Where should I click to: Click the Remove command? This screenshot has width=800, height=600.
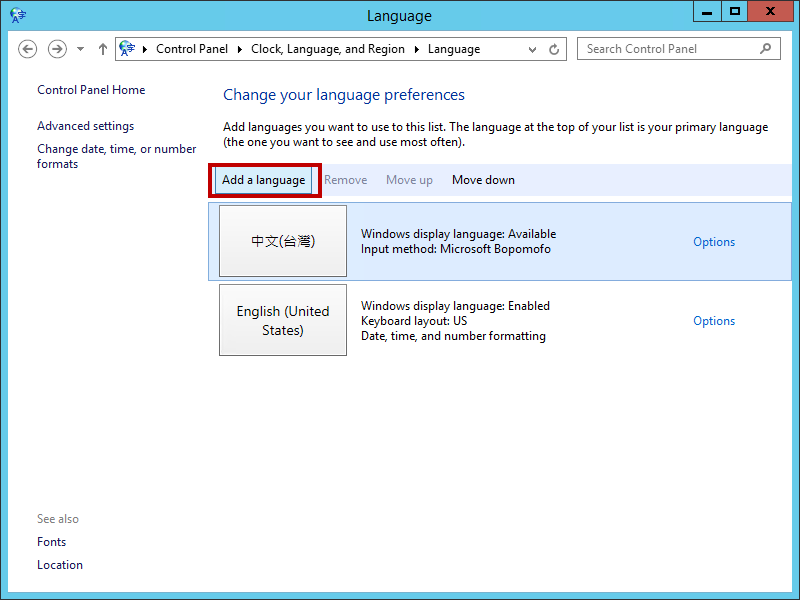pos(345,180)
